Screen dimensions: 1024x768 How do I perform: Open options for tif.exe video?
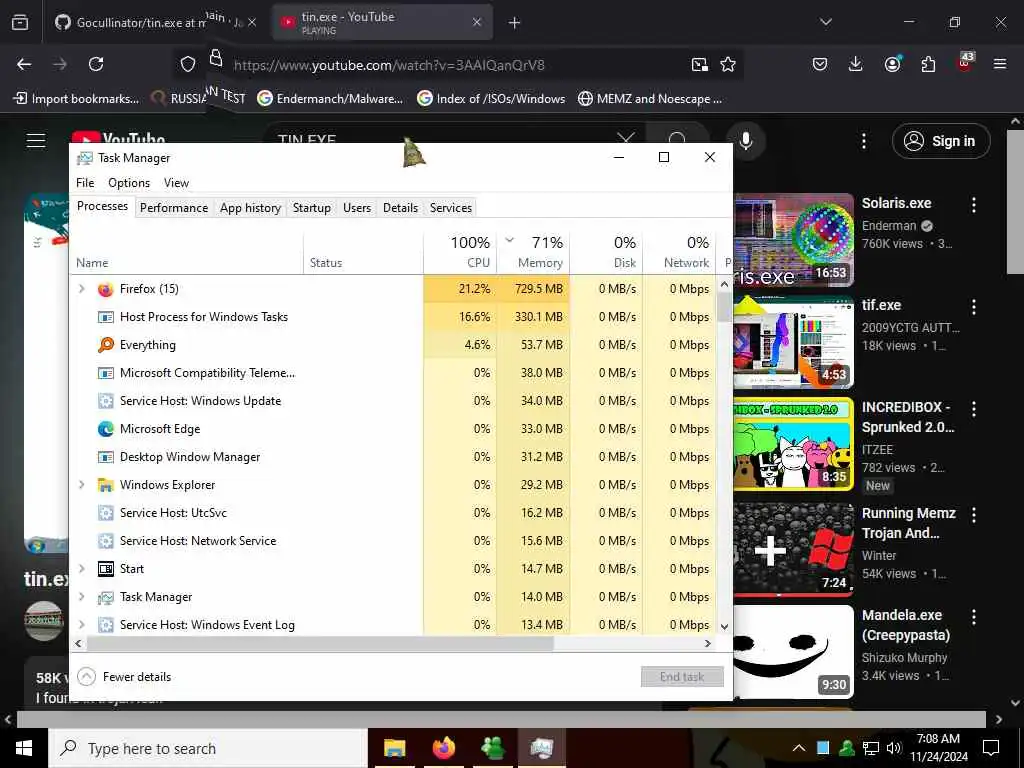tap(974, 307)
